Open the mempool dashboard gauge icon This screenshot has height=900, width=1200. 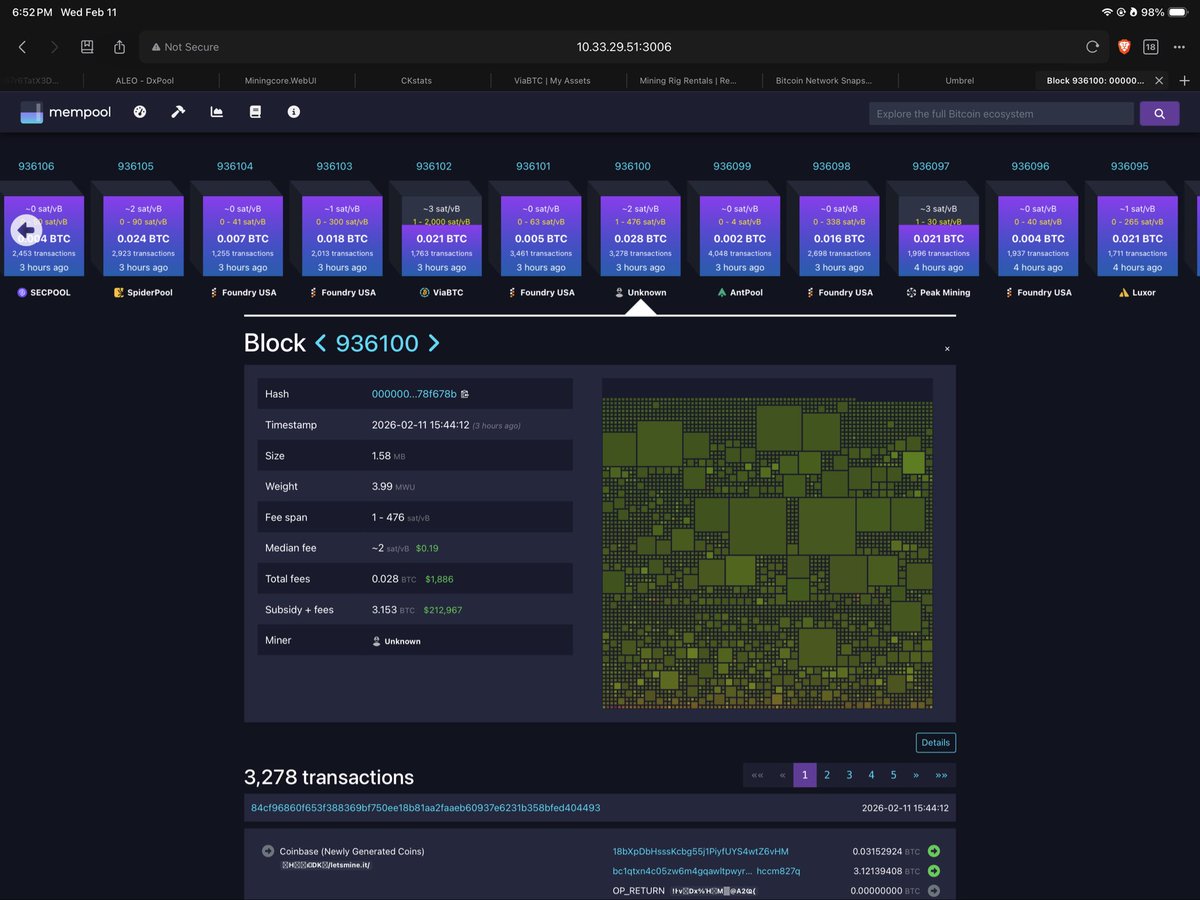140,112
